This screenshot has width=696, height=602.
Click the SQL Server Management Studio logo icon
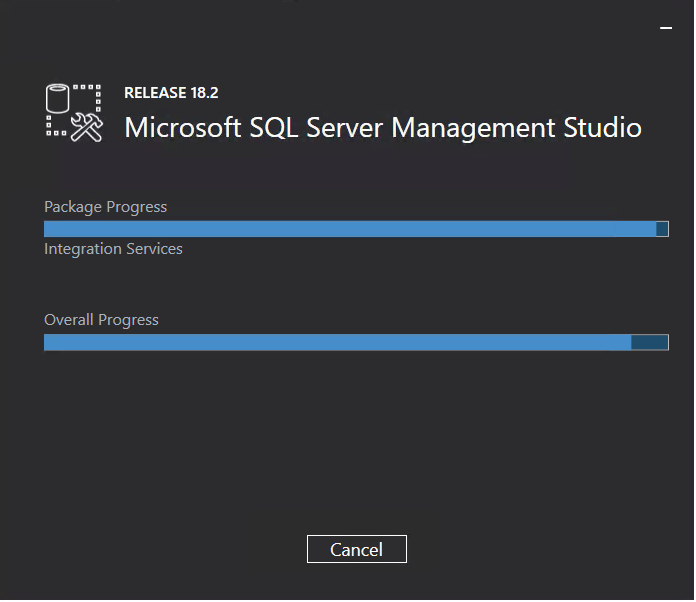pos(74,114)
